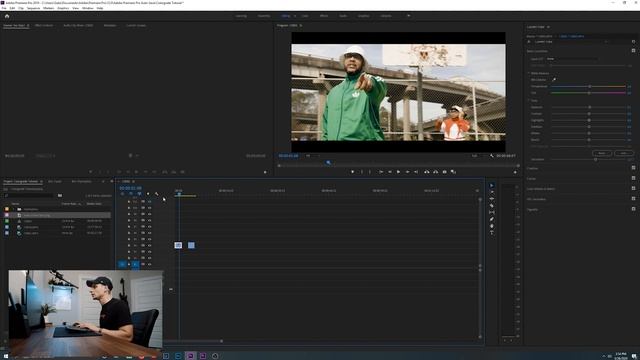Open timeline display settings wrench
This screenshot has height=360, width=640.
coord(156,193)
